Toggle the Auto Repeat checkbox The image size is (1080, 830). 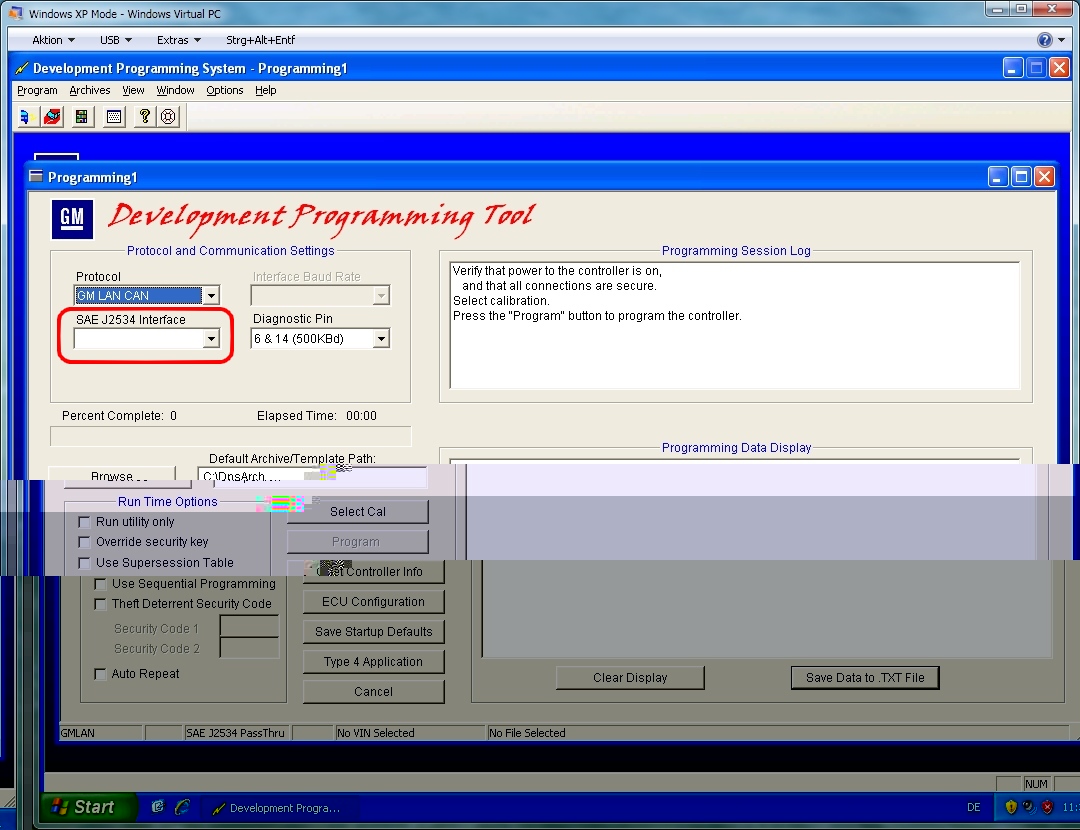coord(100,674)
